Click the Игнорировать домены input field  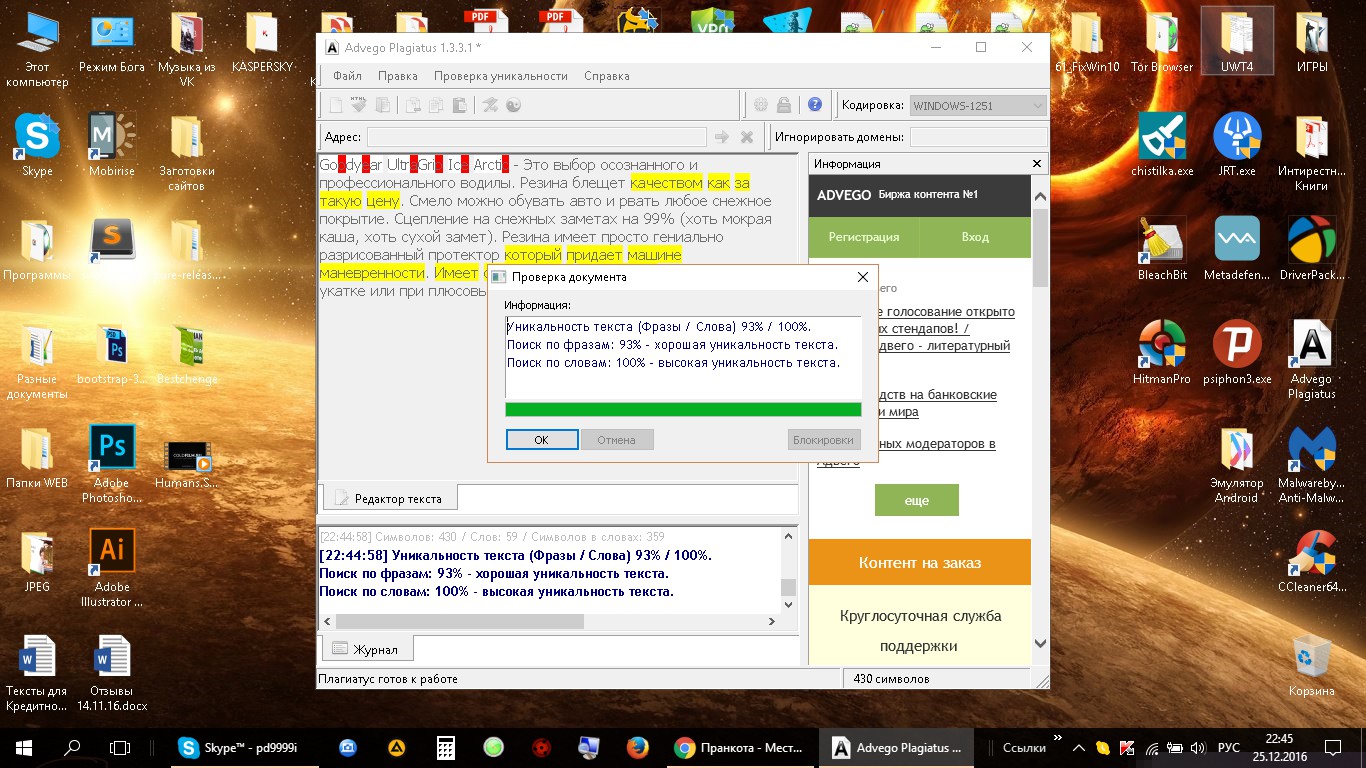click(978, 137)
